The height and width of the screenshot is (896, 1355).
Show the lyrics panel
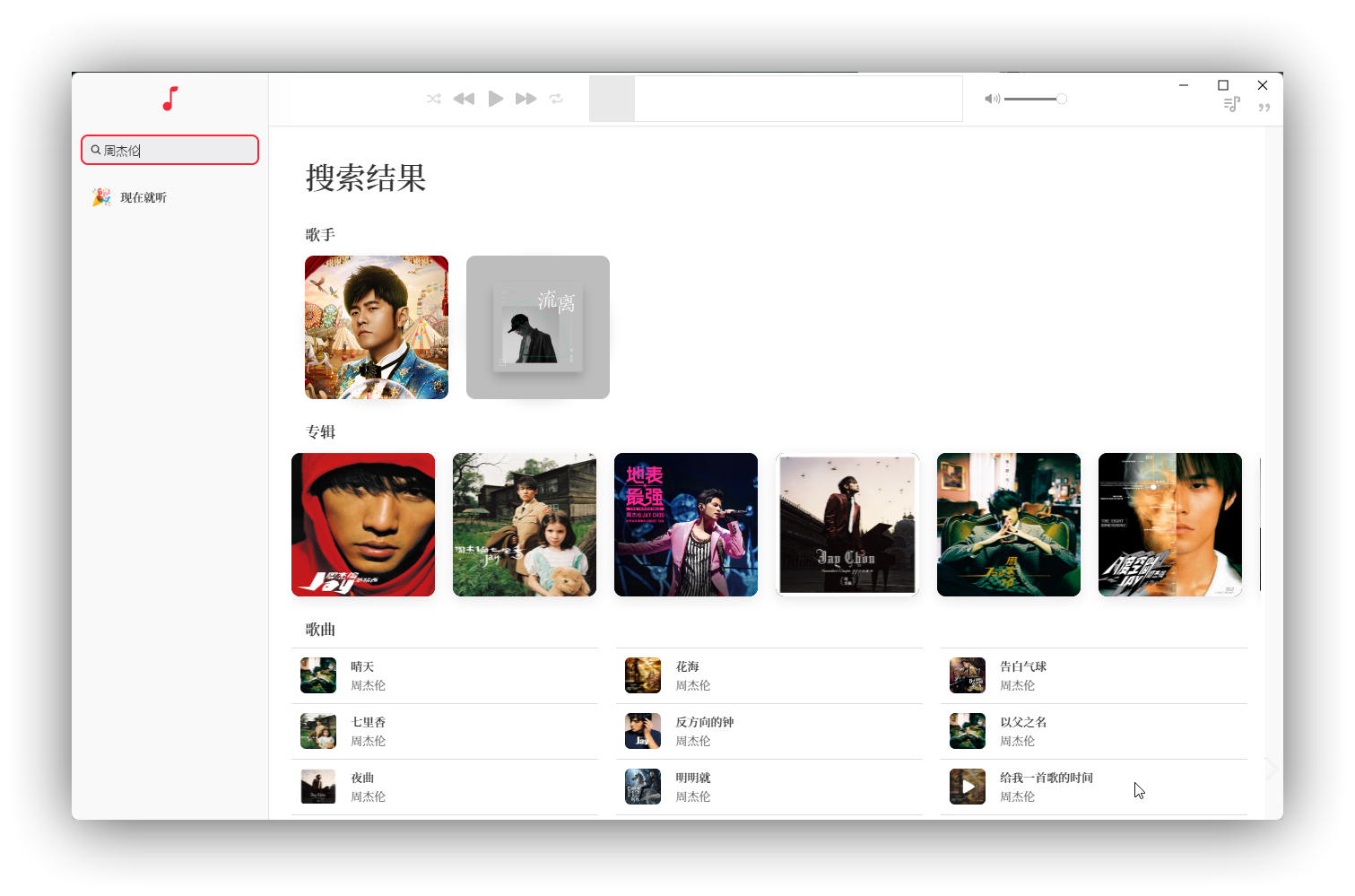(x=1264, y=105)
